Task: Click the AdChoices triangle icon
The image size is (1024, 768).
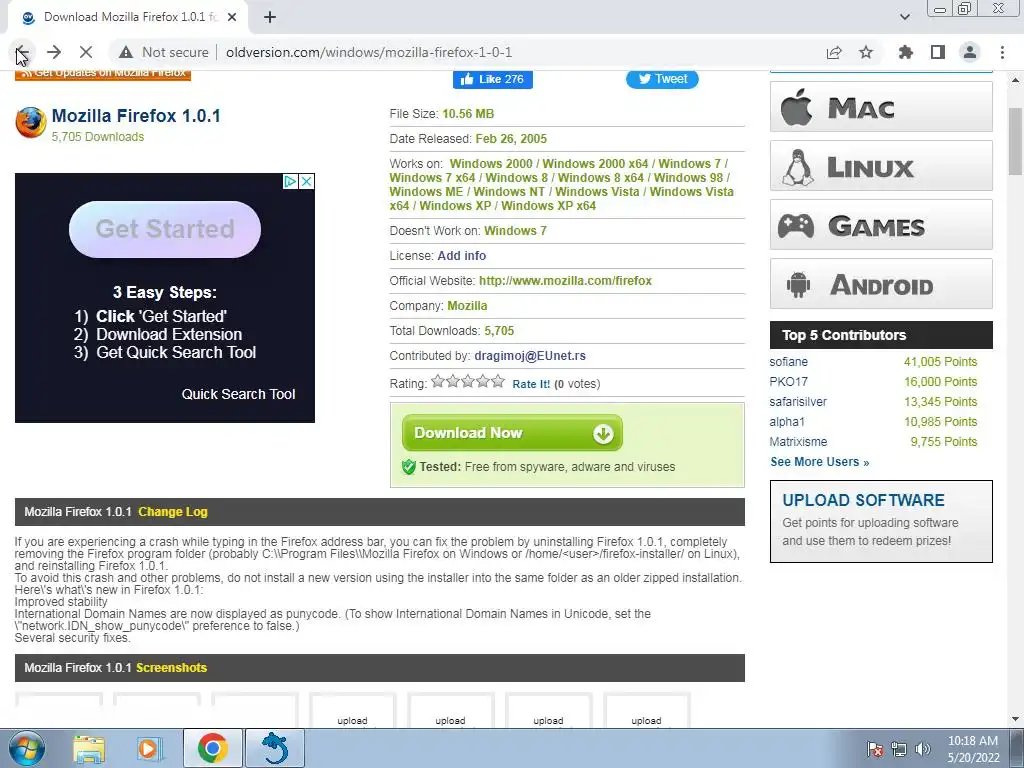Action: click(291, 182)
